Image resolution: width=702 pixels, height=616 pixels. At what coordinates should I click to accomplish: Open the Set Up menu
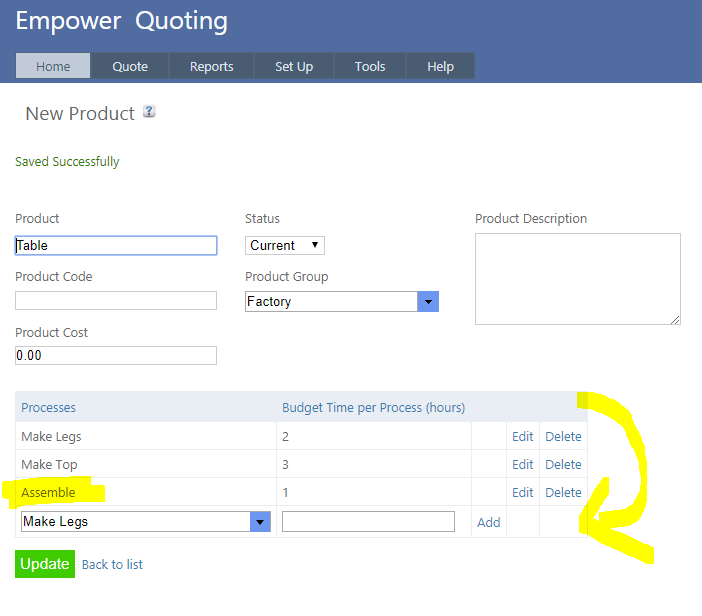coord(294,66)
